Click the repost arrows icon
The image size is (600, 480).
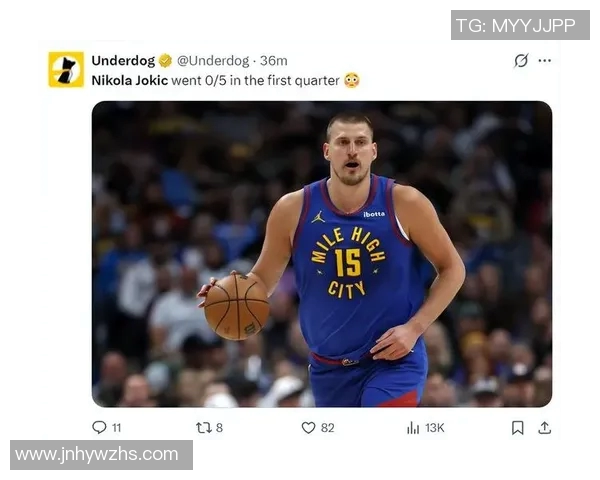click(203, 427)
